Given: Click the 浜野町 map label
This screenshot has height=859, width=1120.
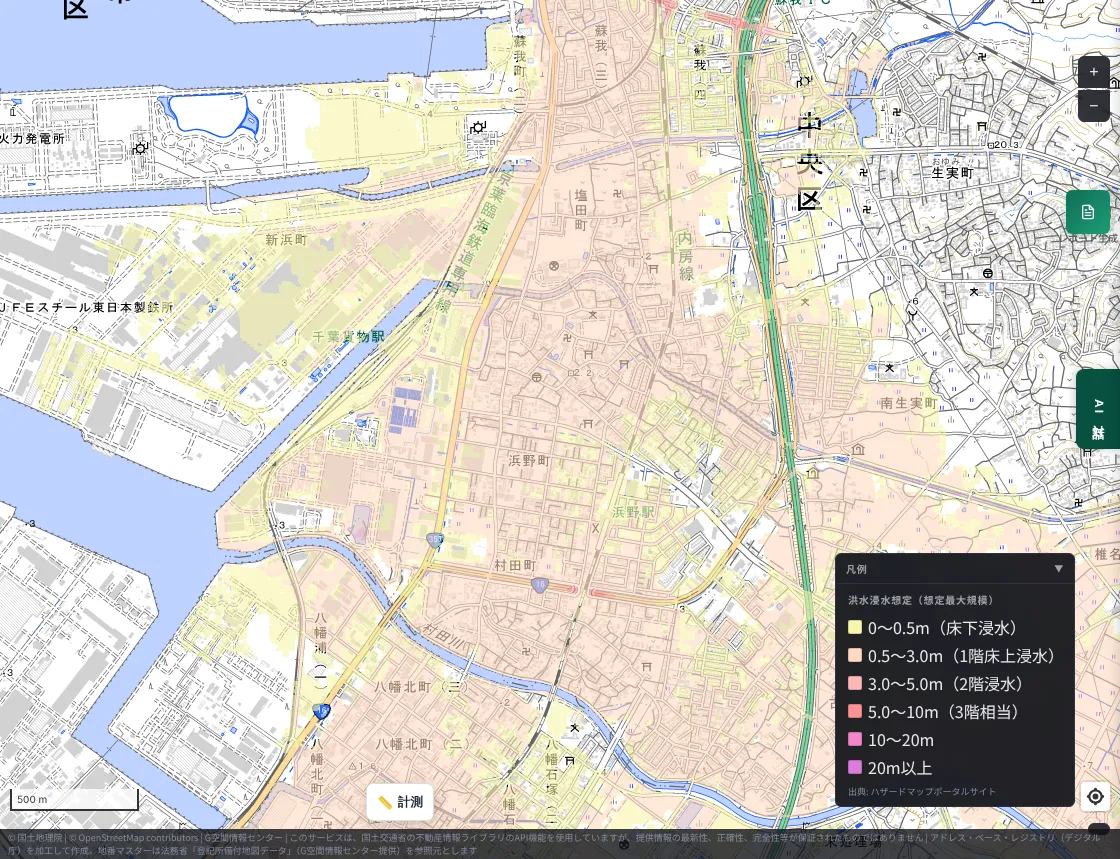Looking at the screenshot, I should [529, 461].
